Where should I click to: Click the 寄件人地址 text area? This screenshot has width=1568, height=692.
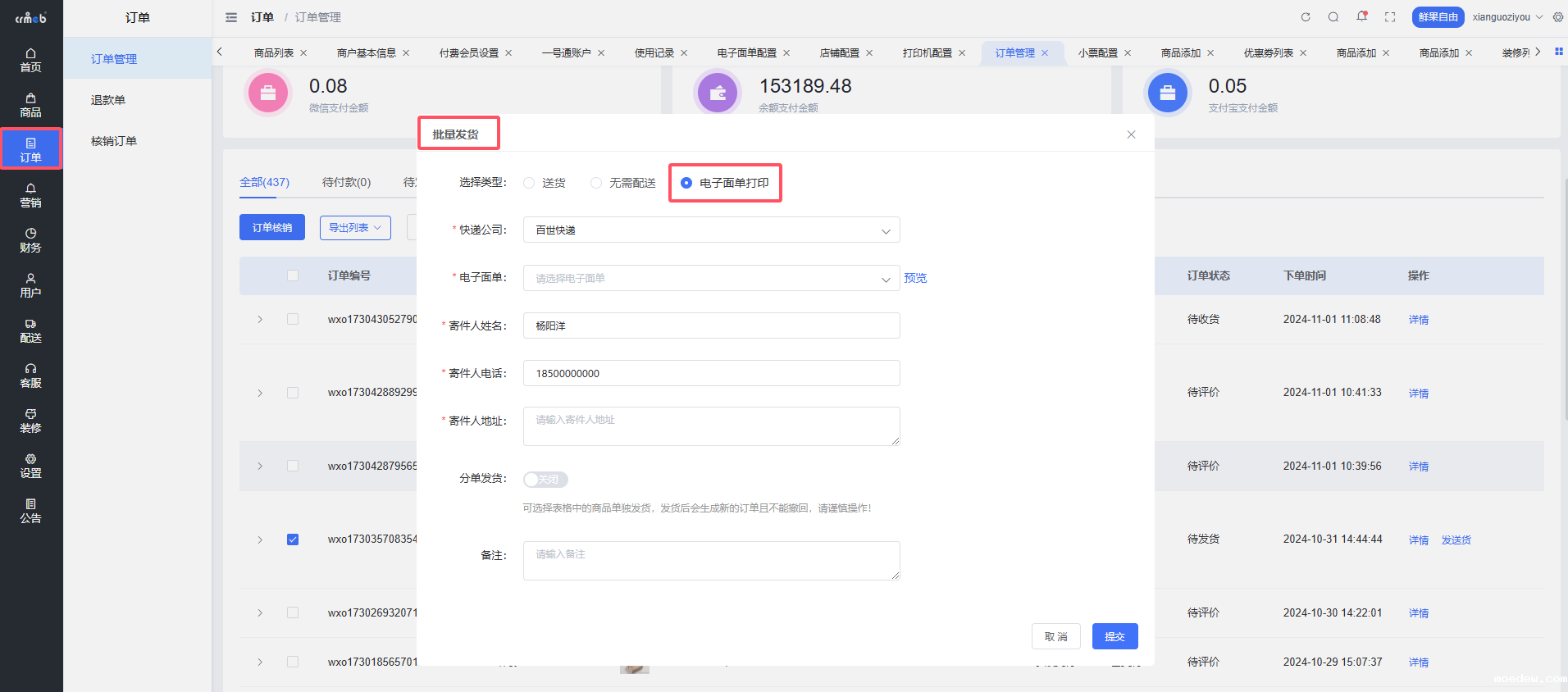pyautogui.click(x=711, y=426)
